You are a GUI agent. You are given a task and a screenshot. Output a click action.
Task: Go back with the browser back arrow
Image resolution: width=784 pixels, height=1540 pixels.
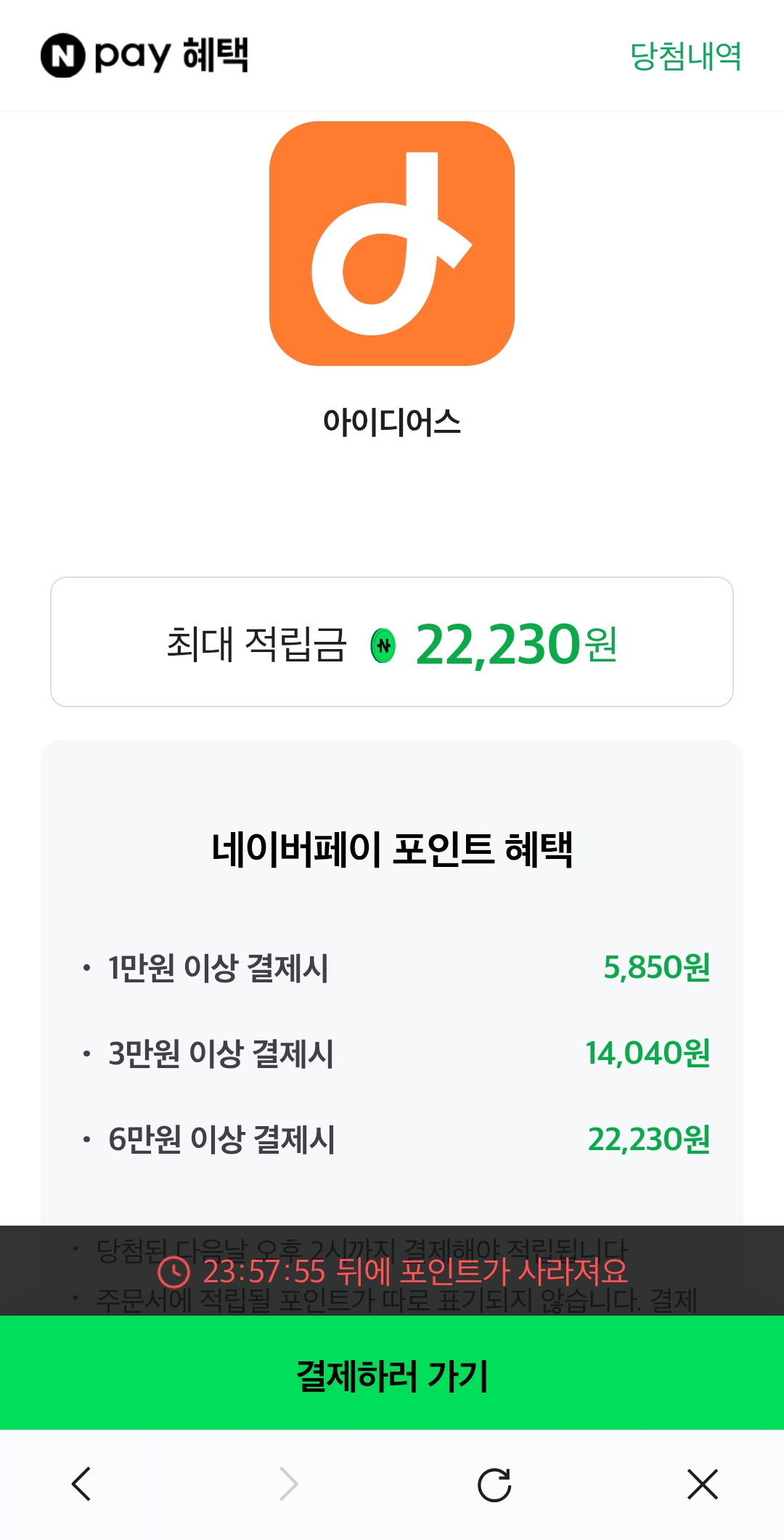[x=81, y=1484]
